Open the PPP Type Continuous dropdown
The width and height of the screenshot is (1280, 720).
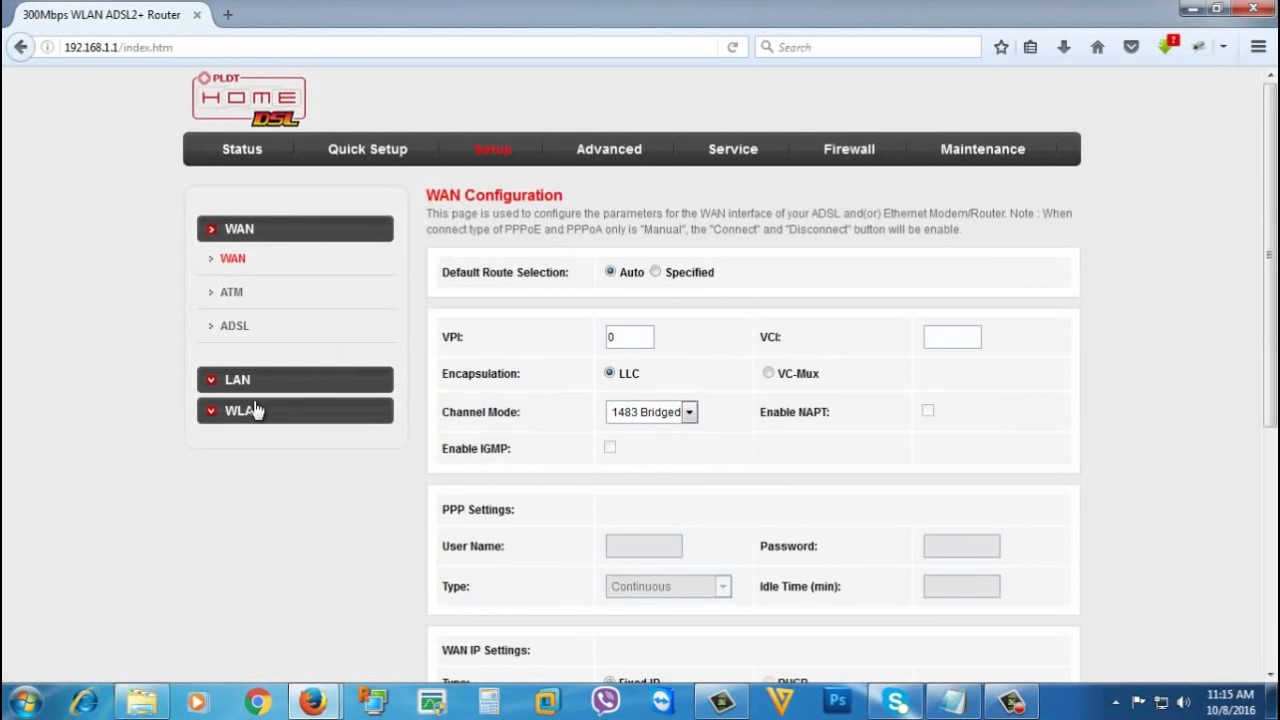click(668, 586)
